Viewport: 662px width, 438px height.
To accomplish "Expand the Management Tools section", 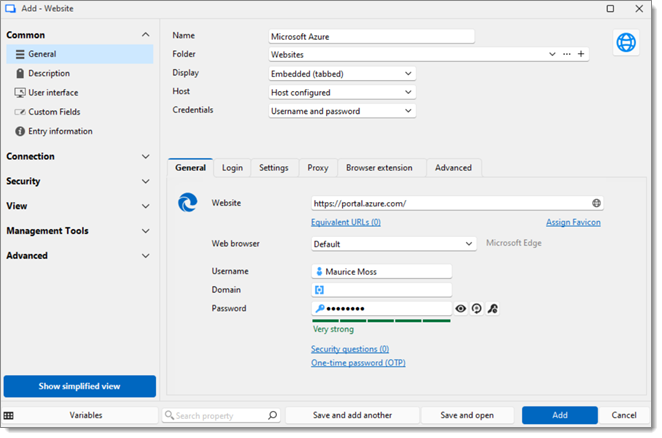I will (145, 231).
